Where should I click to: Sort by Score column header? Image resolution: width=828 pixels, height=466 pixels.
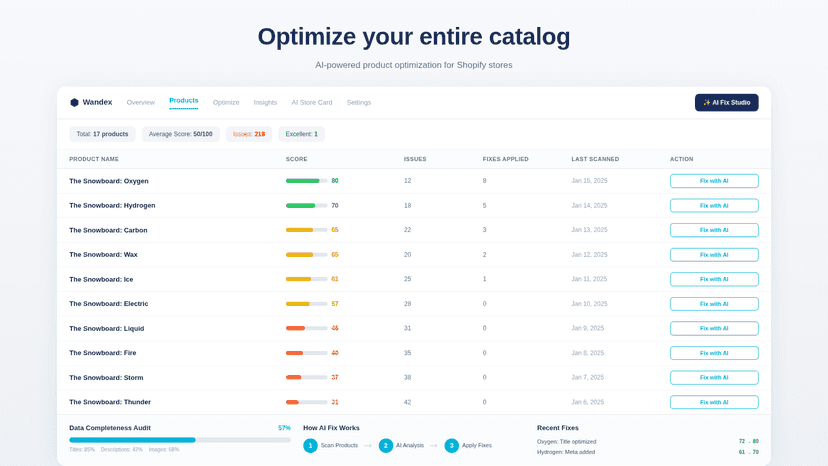coord(297,159)
